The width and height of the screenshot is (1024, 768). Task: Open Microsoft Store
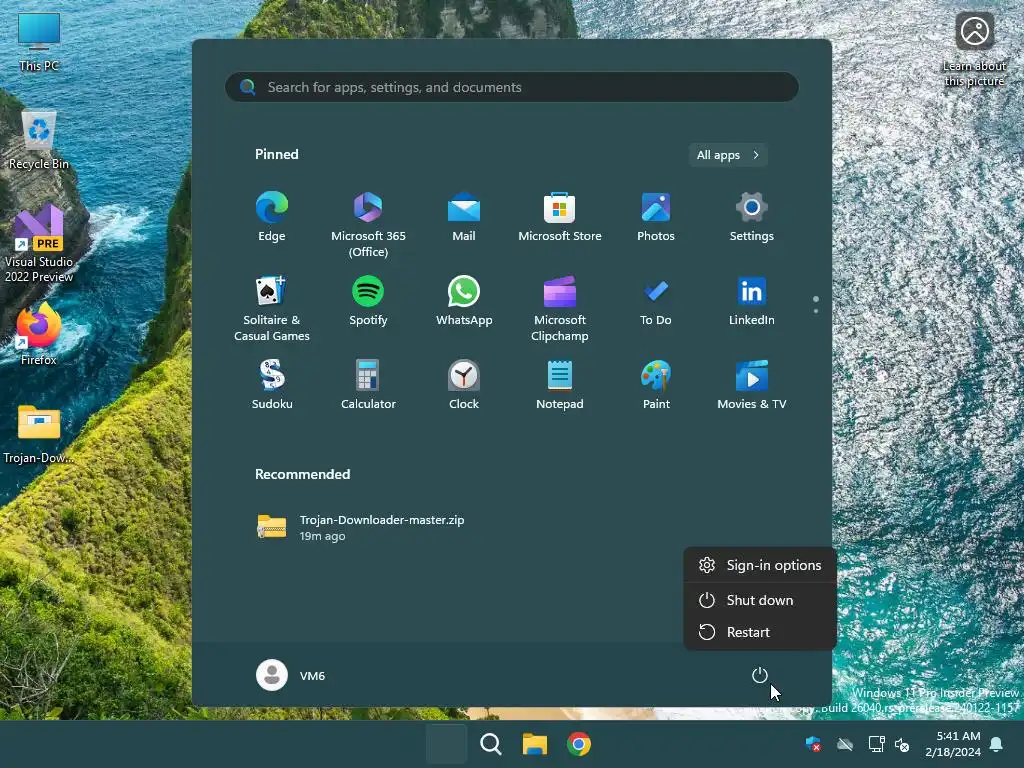[560, 217]
